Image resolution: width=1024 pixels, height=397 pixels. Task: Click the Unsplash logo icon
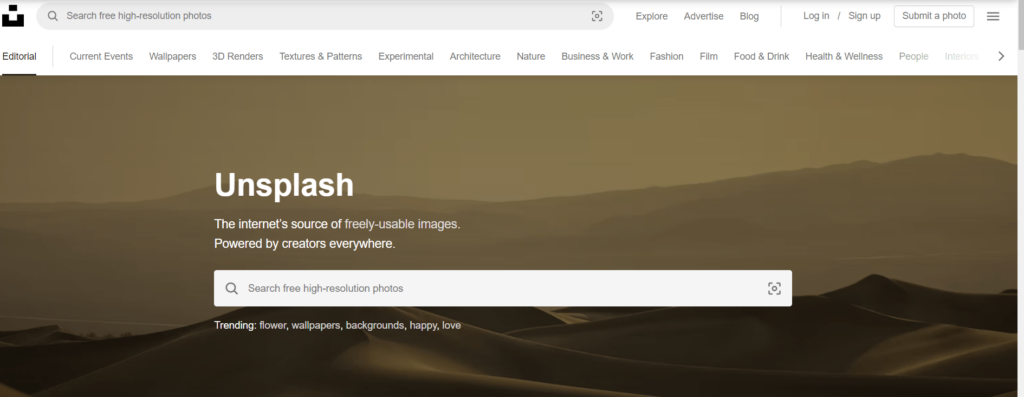coord(13,16)
